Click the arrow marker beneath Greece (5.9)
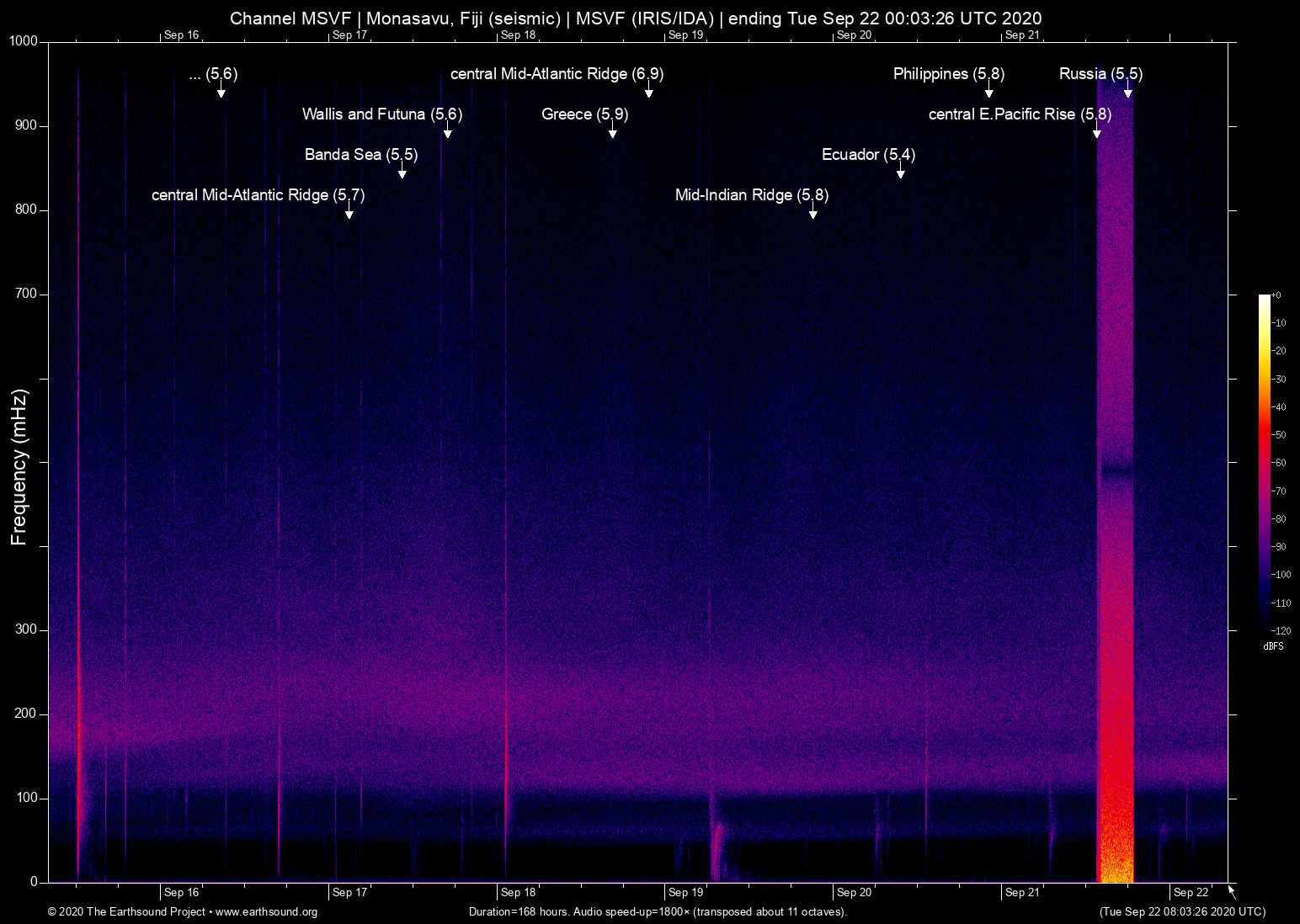 pos(613,132)
